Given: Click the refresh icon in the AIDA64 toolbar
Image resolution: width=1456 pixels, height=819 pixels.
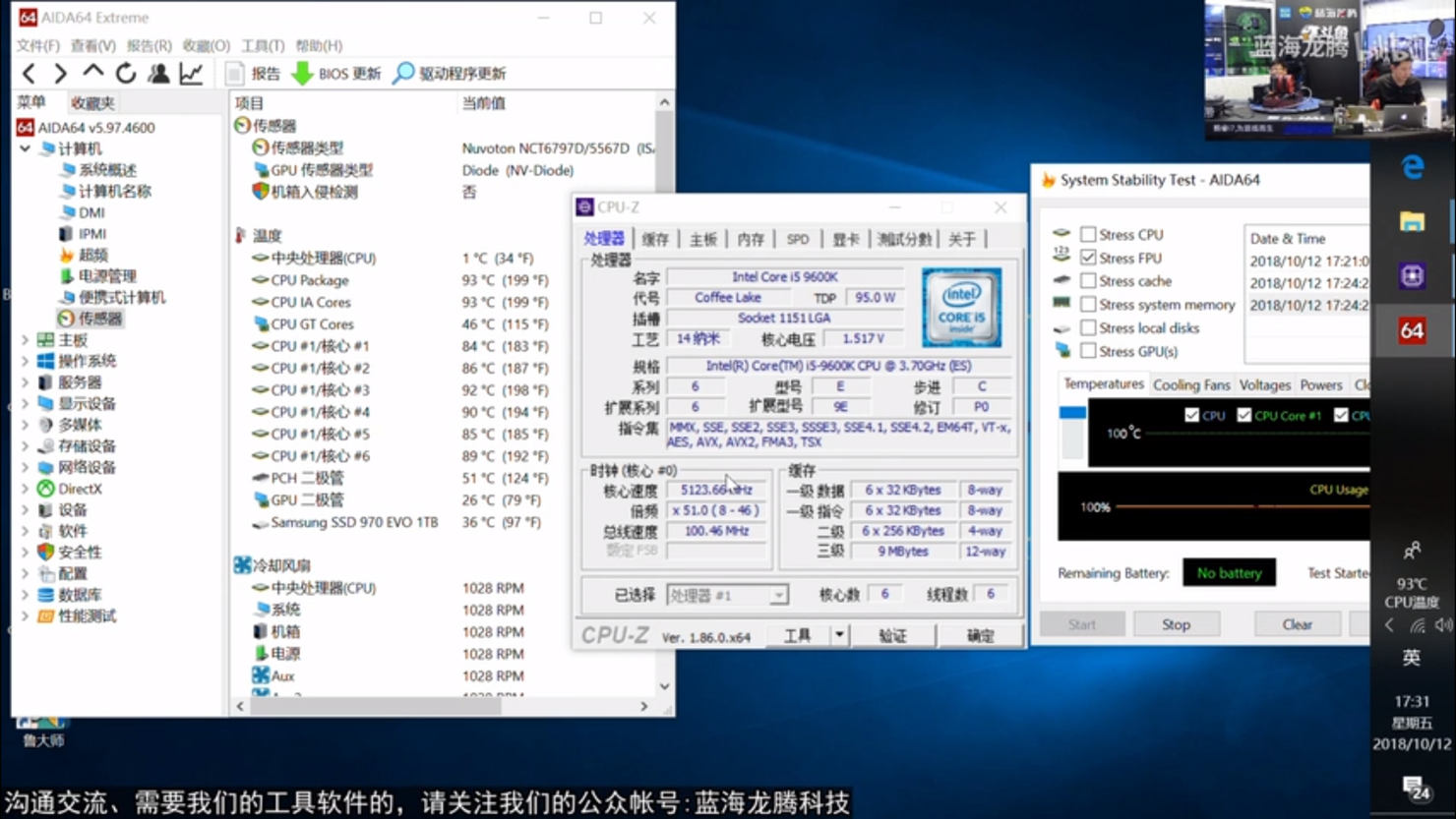Looking at the screenshot, I should 125,73.
